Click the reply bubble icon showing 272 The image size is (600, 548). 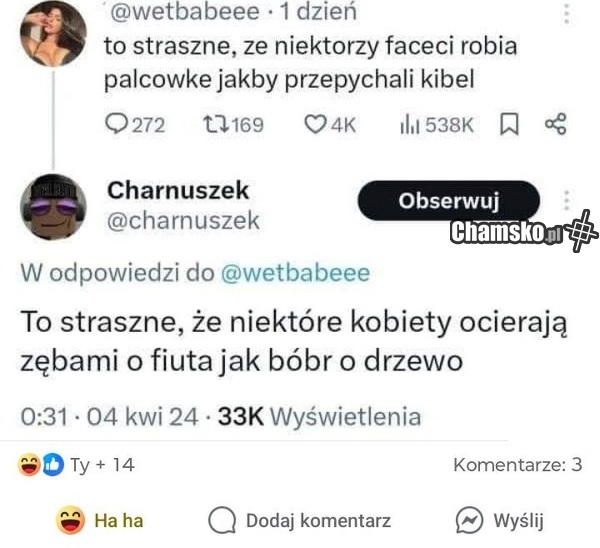[x=114, y=124]
